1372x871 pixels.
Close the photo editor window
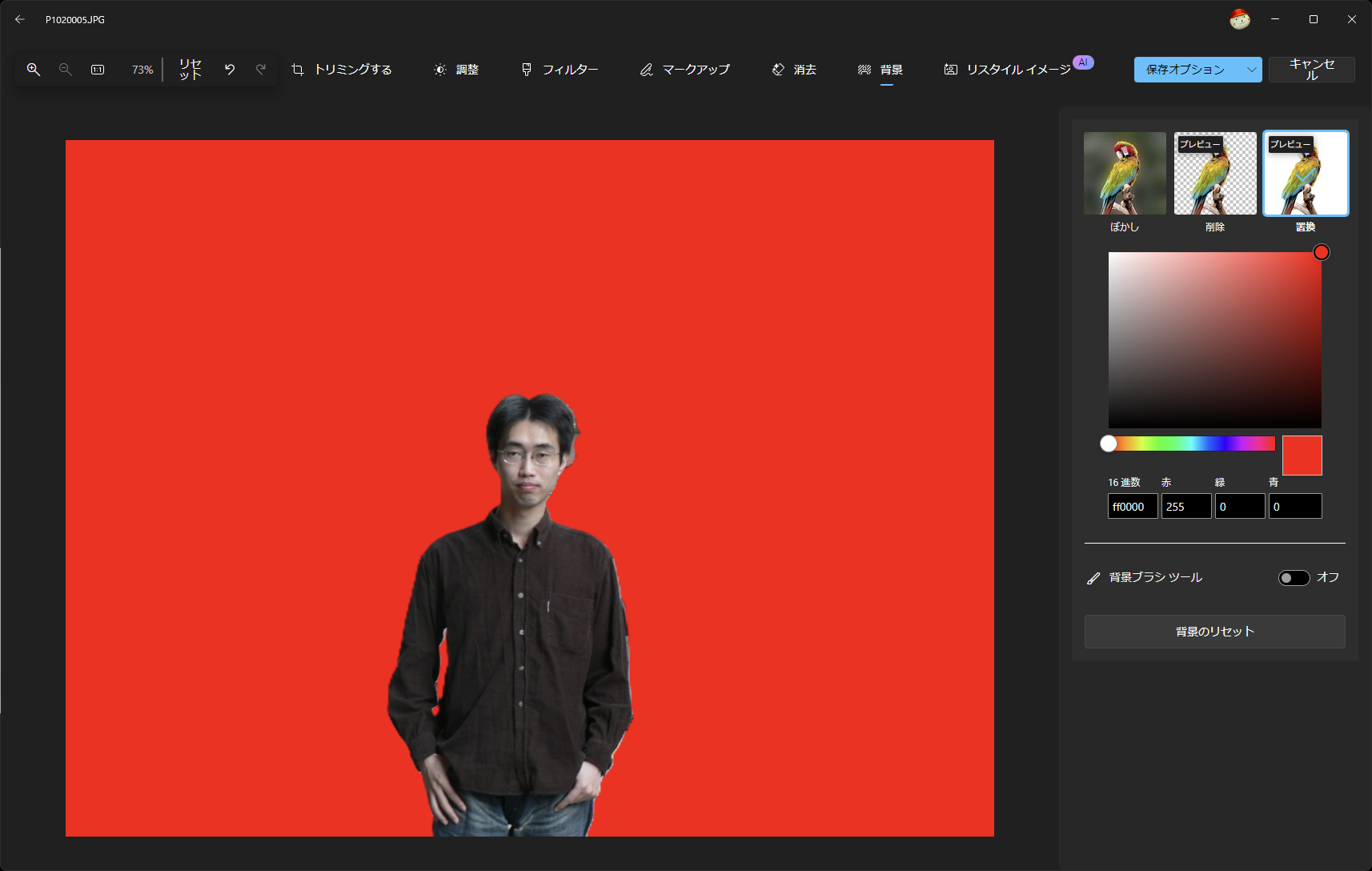1352,19
